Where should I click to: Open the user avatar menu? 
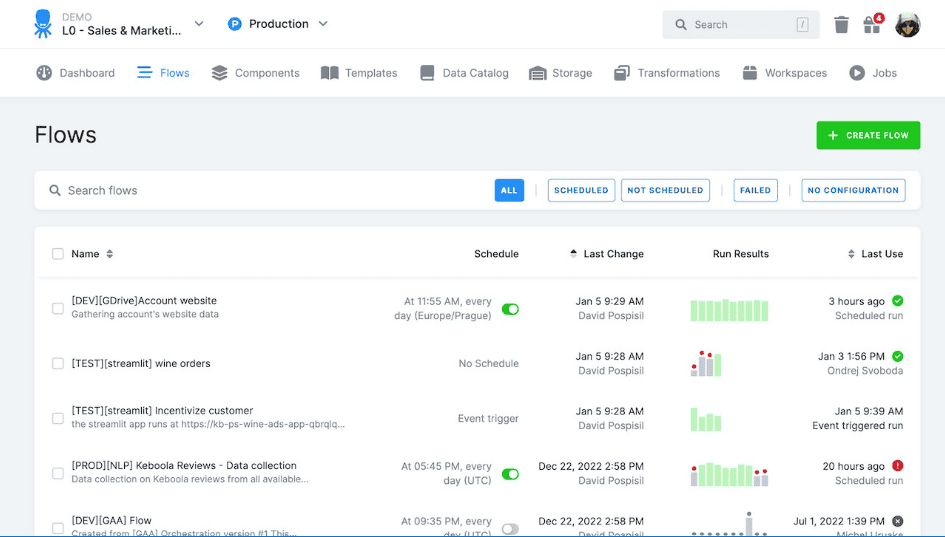click(908, 25)
